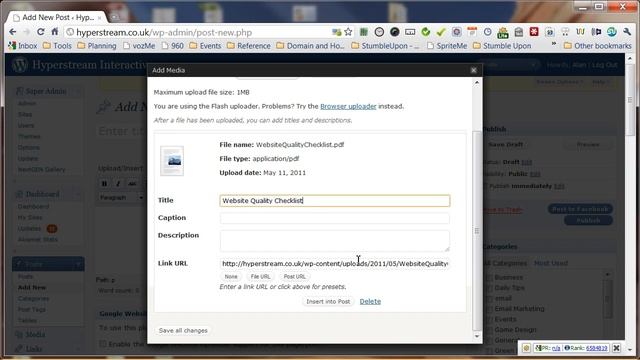
Task: Click the orange calendar extension icon
Action: click(472, 32)
